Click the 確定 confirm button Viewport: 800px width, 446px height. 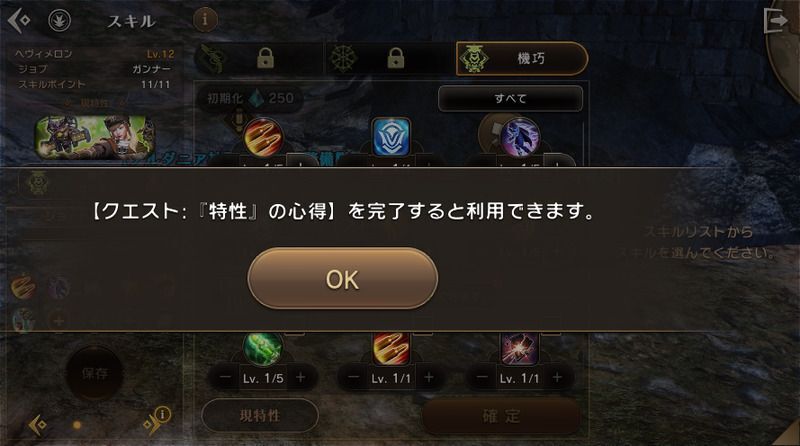click(501, 416)
